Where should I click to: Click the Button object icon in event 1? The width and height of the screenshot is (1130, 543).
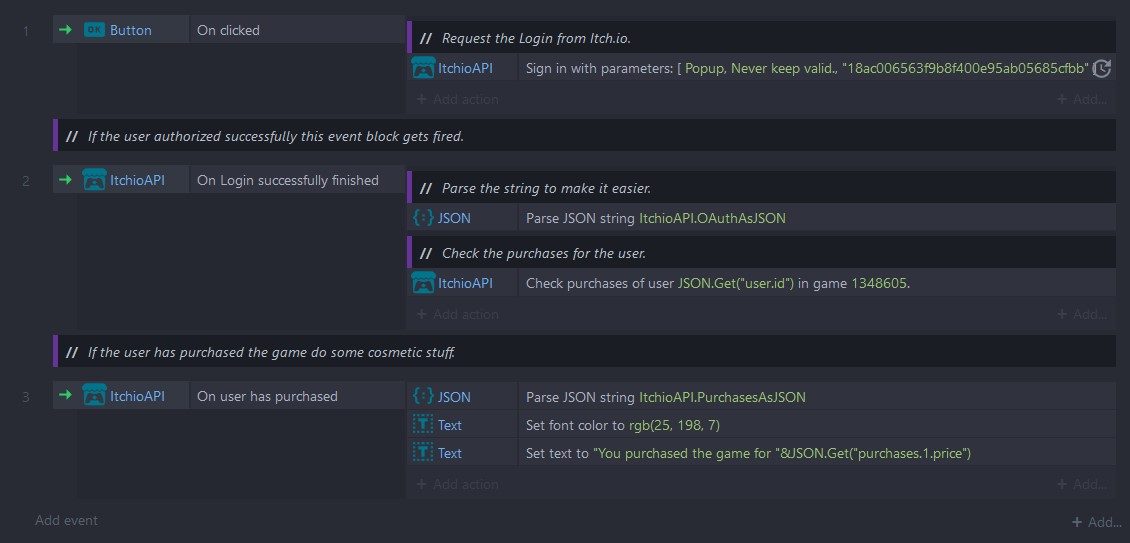click(x=94, y=30)
